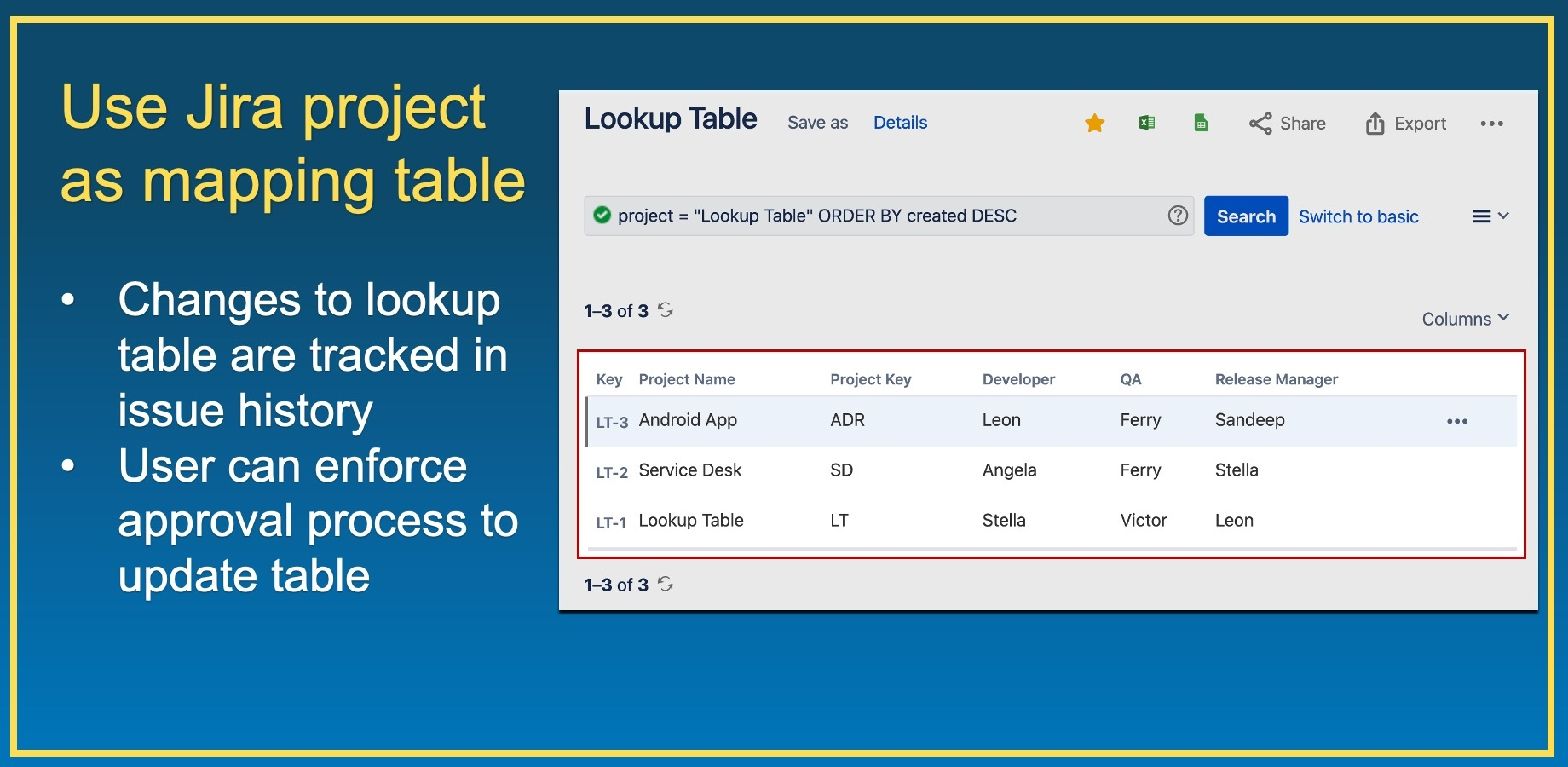Click the yellow favorite star icon
1568x767 pixels.
[x=1094, y=124]
